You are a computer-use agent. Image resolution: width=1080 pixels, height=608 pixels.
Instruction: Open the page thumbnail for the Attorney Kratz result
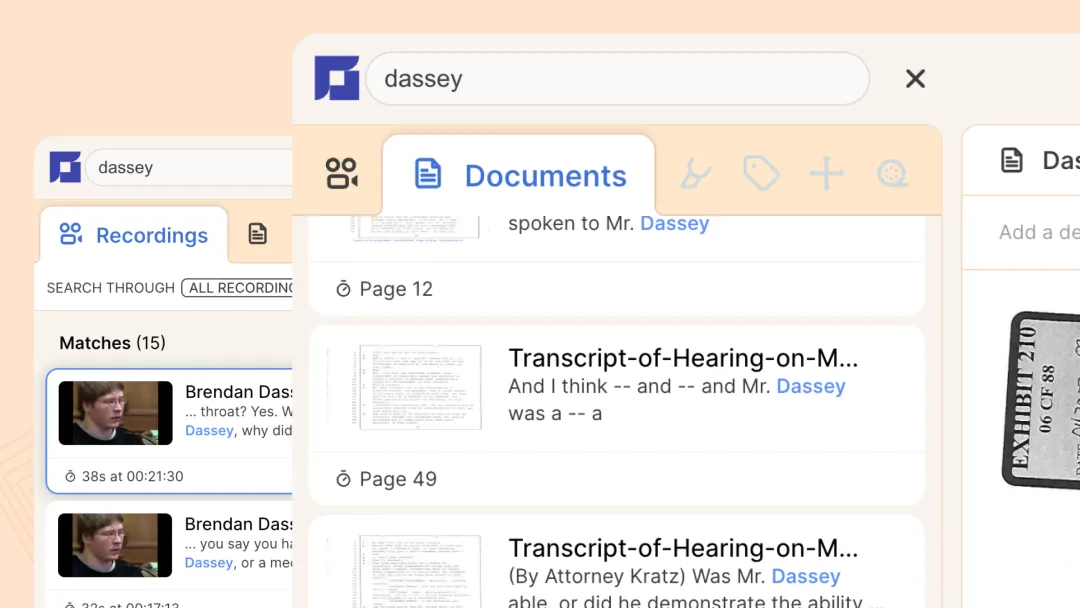[x=420, y=572]
